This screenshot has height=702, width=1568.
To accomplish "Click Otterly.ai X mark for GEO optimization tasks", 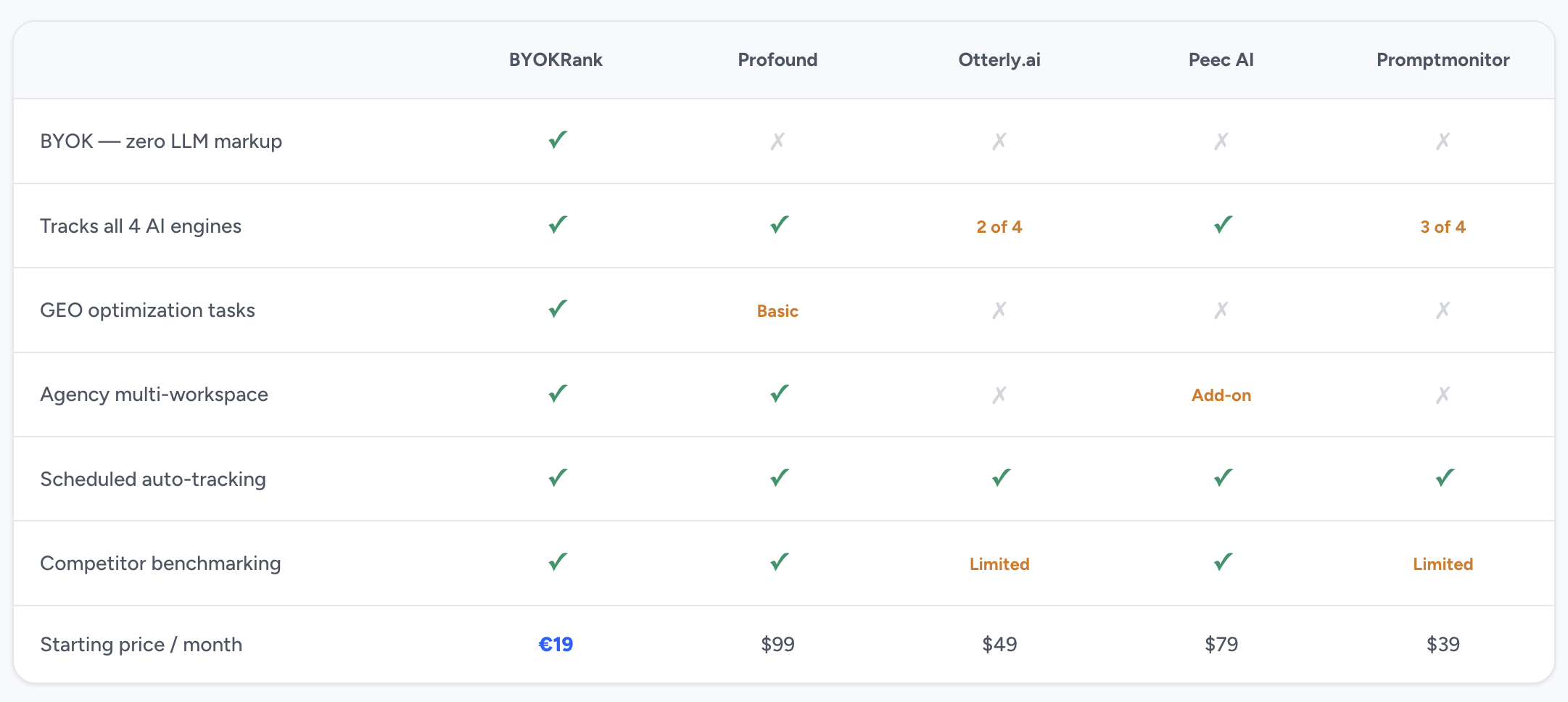I will point(999,310).
